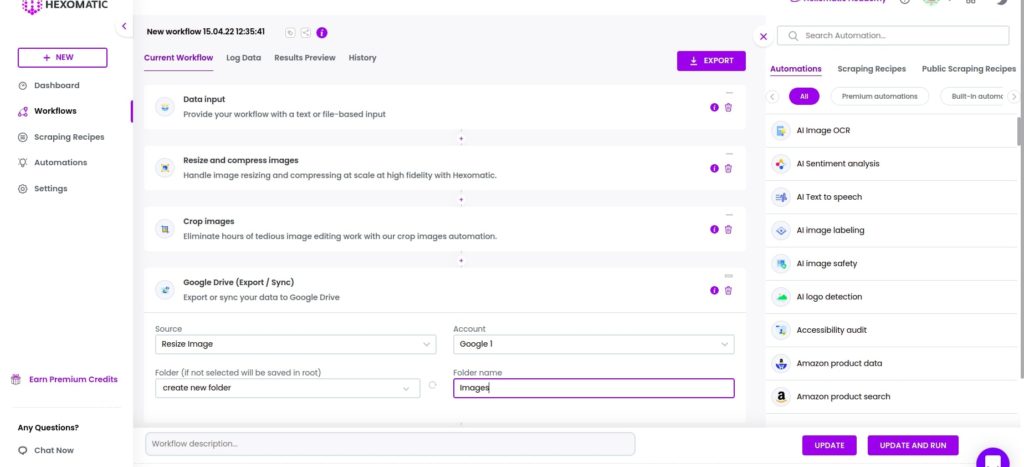This screenshot has height=467, width=1024.
Task: Delete the Data input step
Action: click(728, 107)
